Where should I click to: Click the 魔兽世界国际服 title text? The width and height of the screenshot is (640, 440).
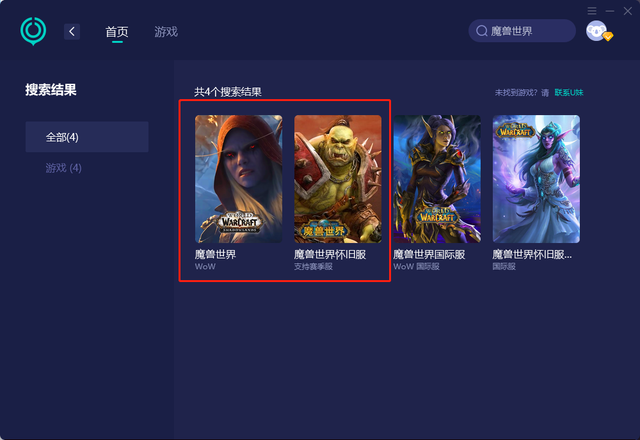[x=429, y=255]
